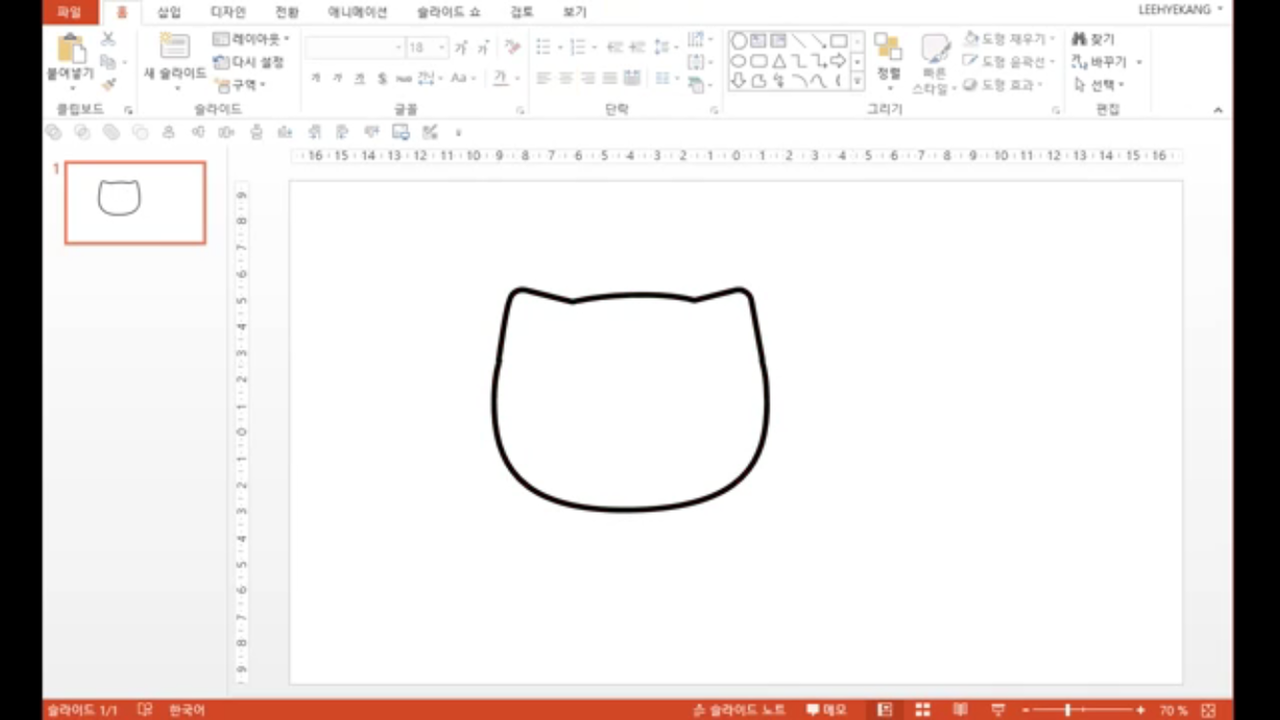Switch to Slide Sorter view icon
The height and width of the screenshot is (720, 1280).
[x=922, y=710]
